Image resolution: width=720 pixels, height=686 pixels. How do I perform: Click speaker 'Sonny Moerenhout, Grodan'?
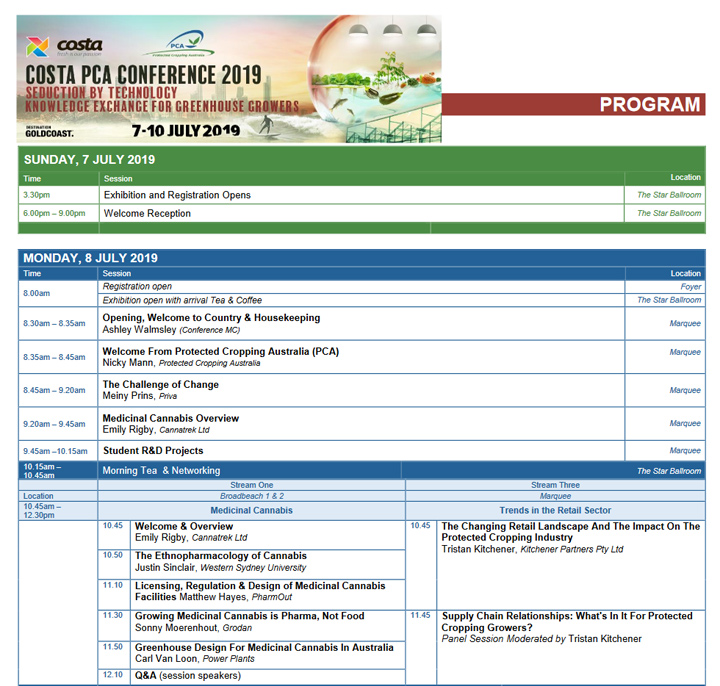pos(193,628)
